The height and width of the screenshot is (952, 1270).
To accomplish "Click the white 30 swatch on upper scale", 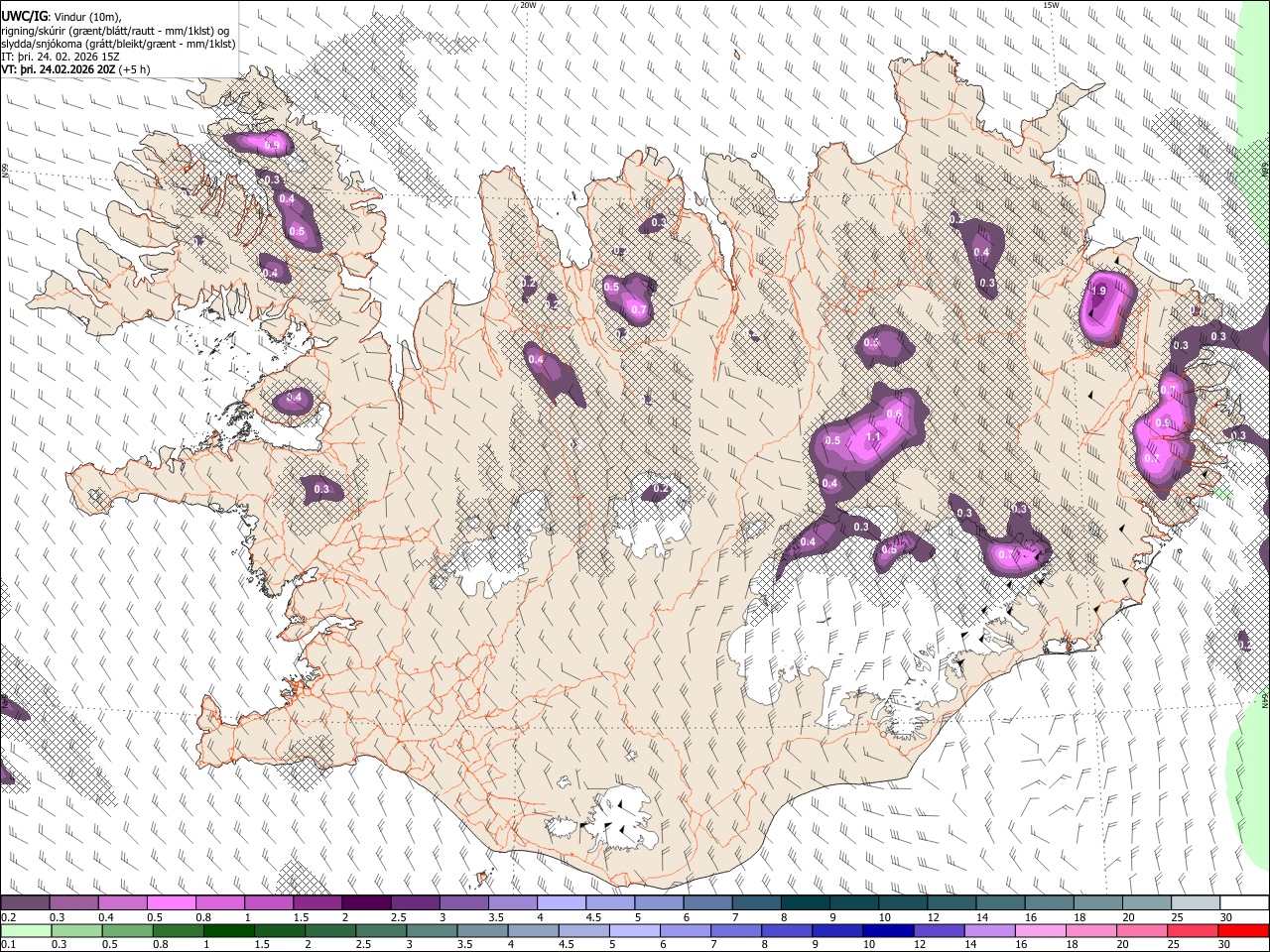I will (x=1243, y=903).
